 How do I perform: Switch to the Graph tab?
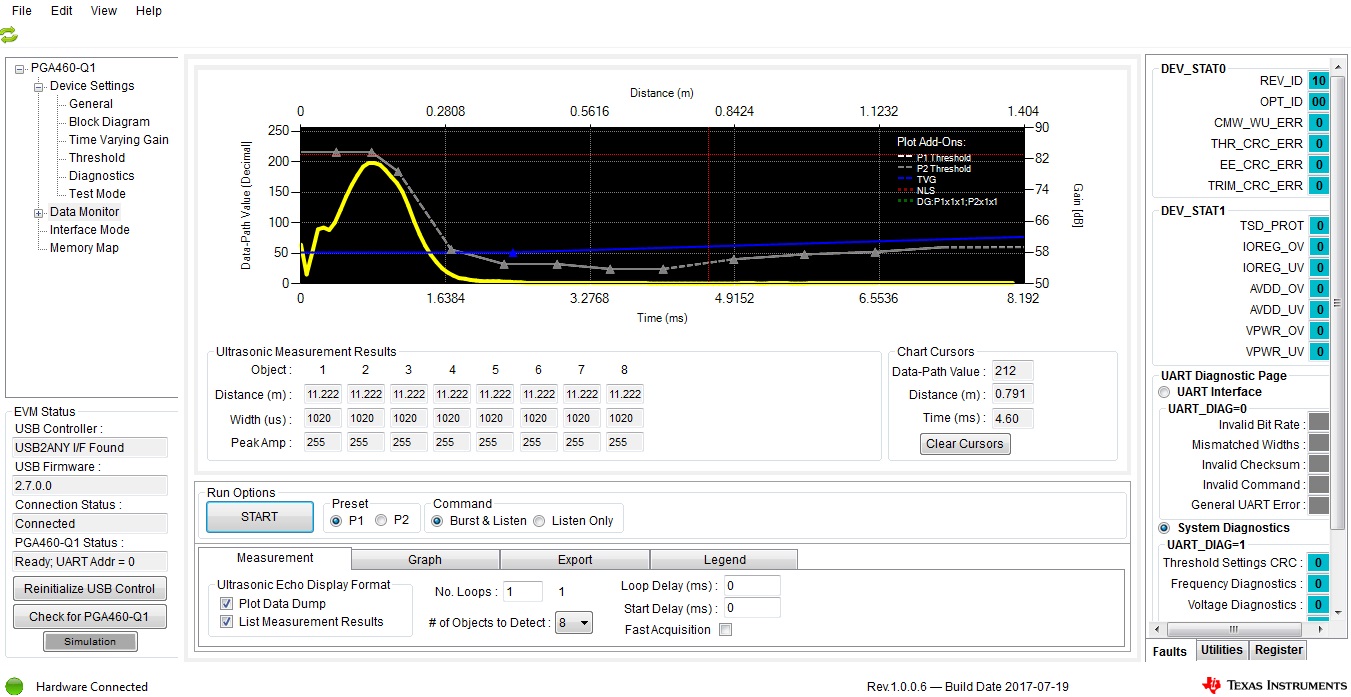pyautogui.click(x=425, y=560)
